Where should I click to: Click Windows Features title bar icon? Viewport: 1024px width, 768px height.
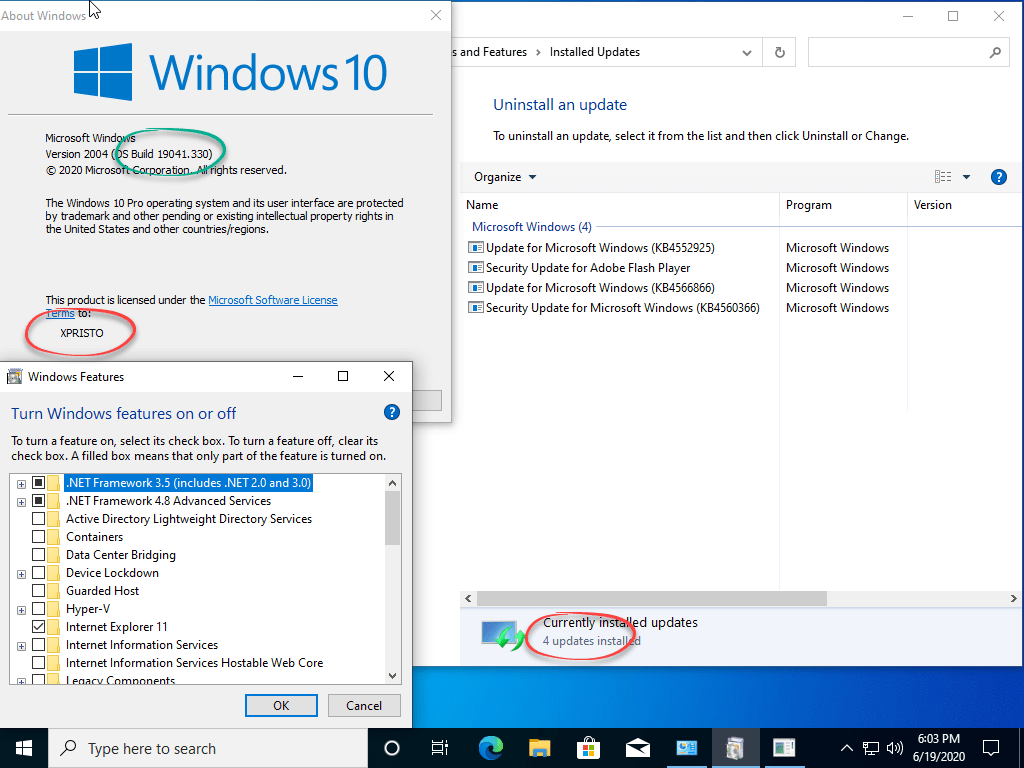(14, 377)
